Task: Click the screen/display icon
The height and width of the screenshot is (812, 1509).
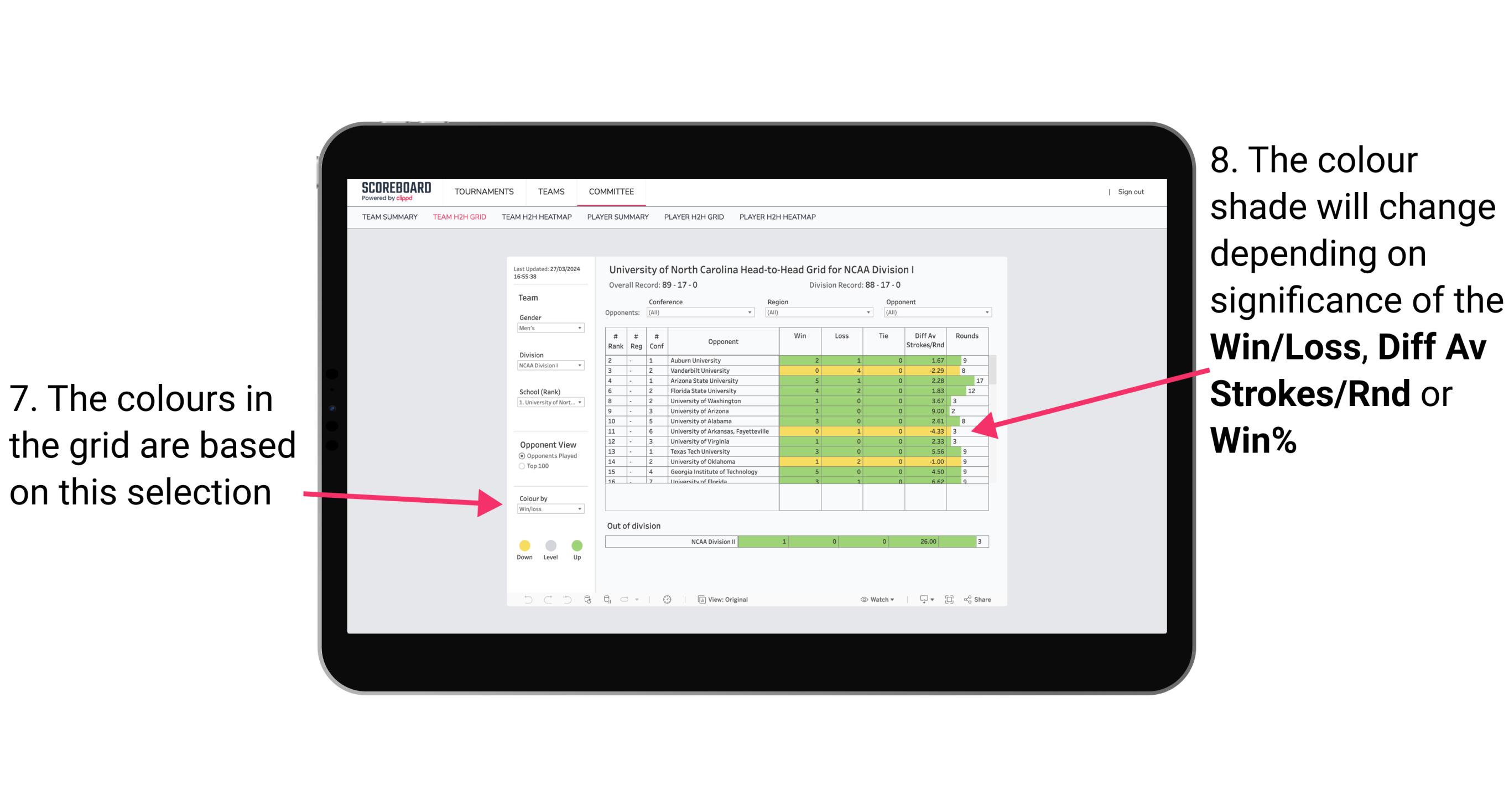Action: pos(921,598)
